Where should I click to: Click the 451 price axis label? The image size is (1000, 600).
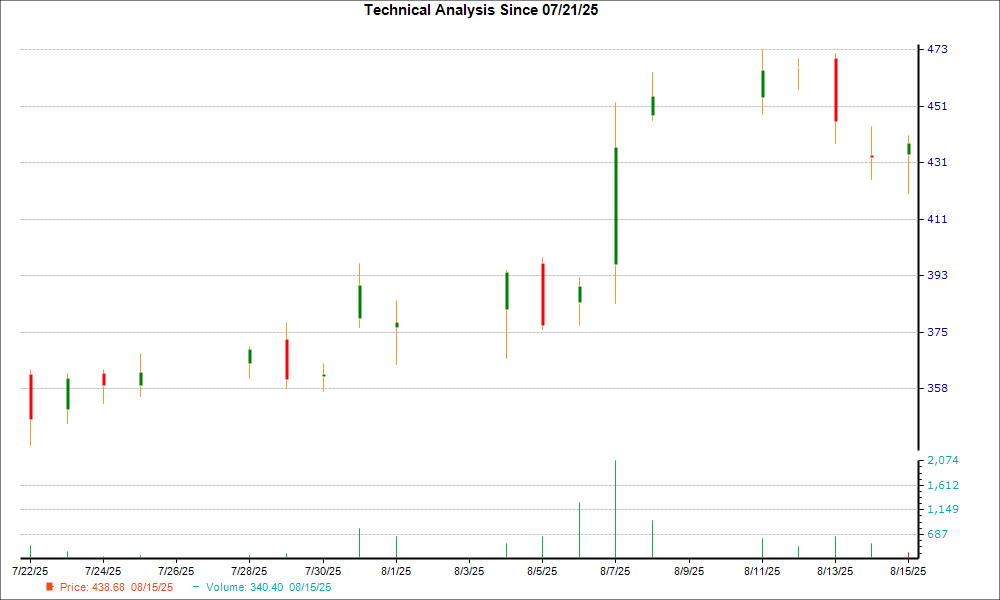tap(937, 106)
